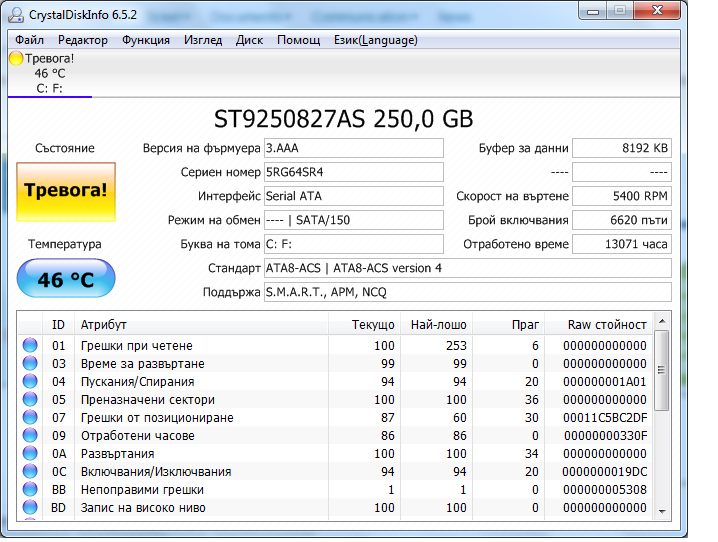
Task: Select the C: F: disk tab
Action: pyautogui.click(x=50, y=73)
